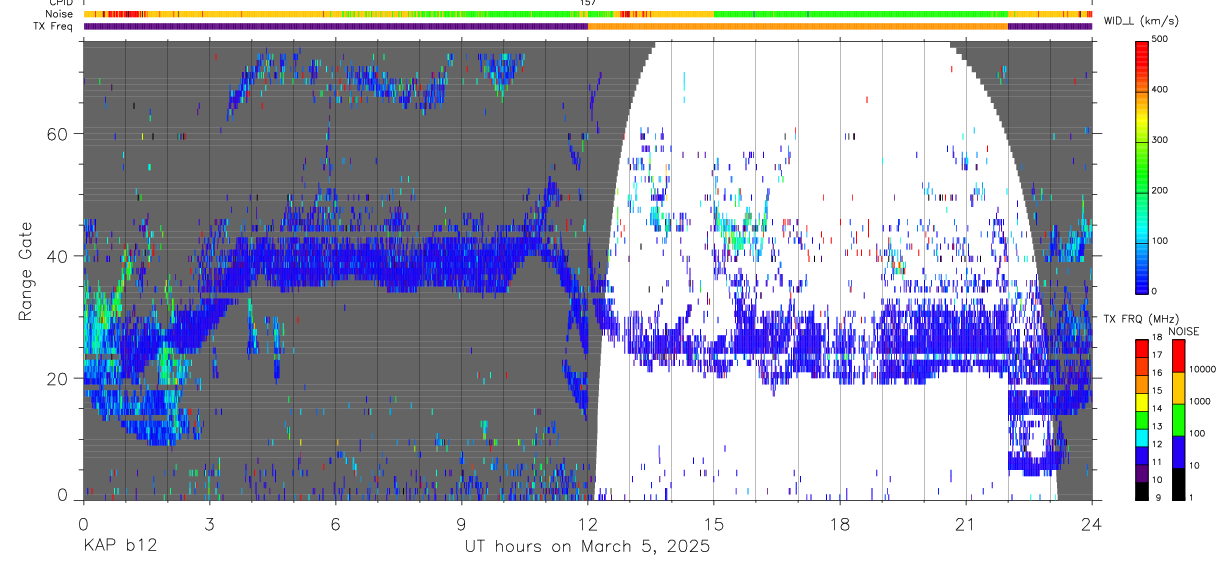Screen dimensions: 1228x567
Task: Click the 16 tick on TX FRQ legend
Action: (1159, 375)
